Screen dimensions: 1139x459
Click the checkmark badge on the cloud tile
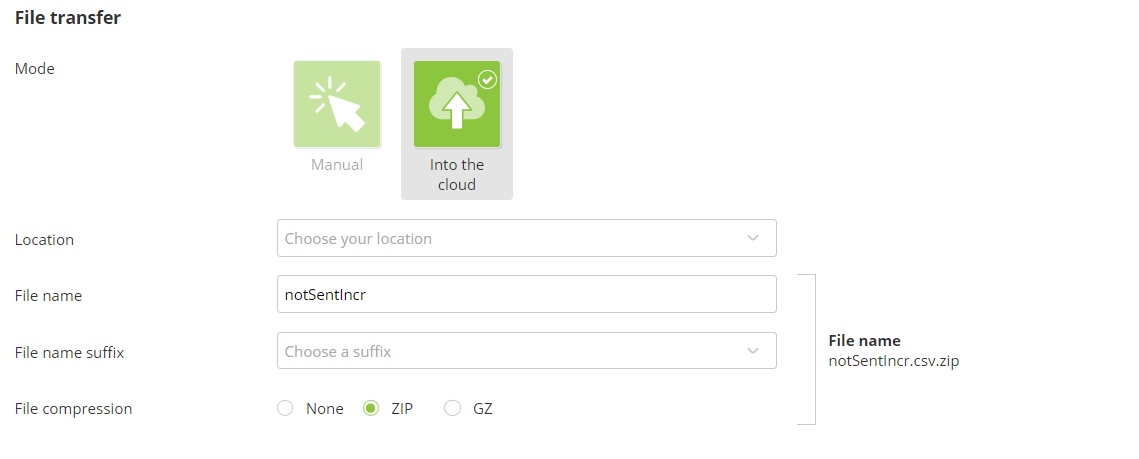488,79
